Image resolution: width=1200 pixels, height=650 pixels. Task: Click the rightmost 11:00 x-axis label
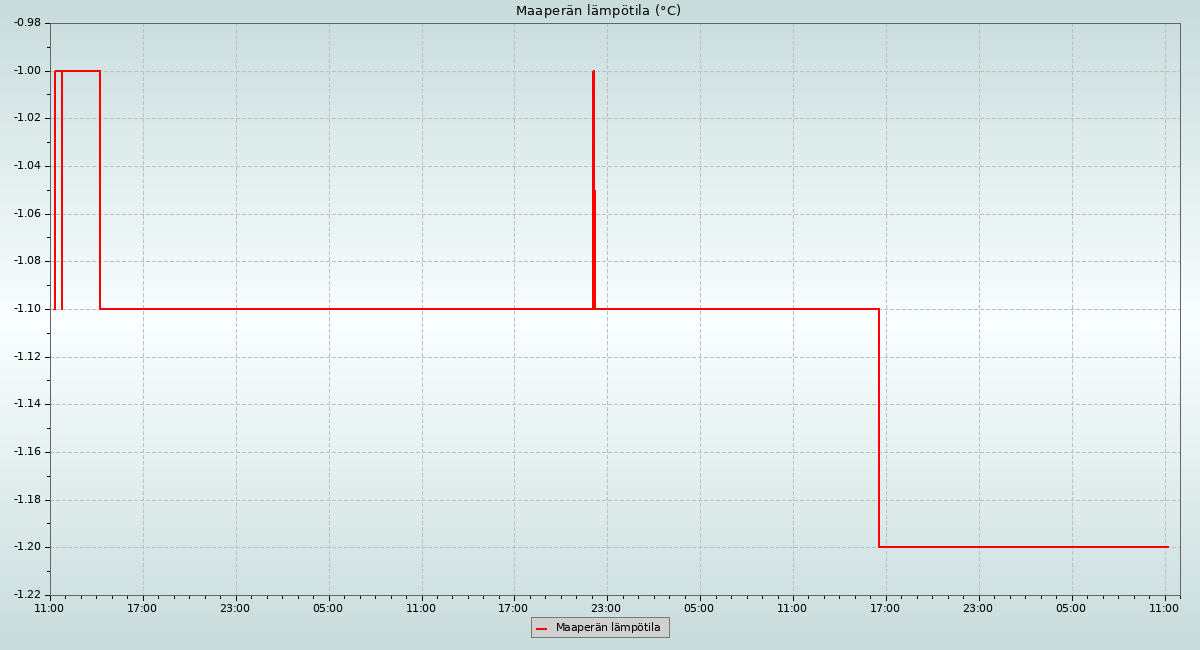pyautogui.click(x=1164, y=608)
